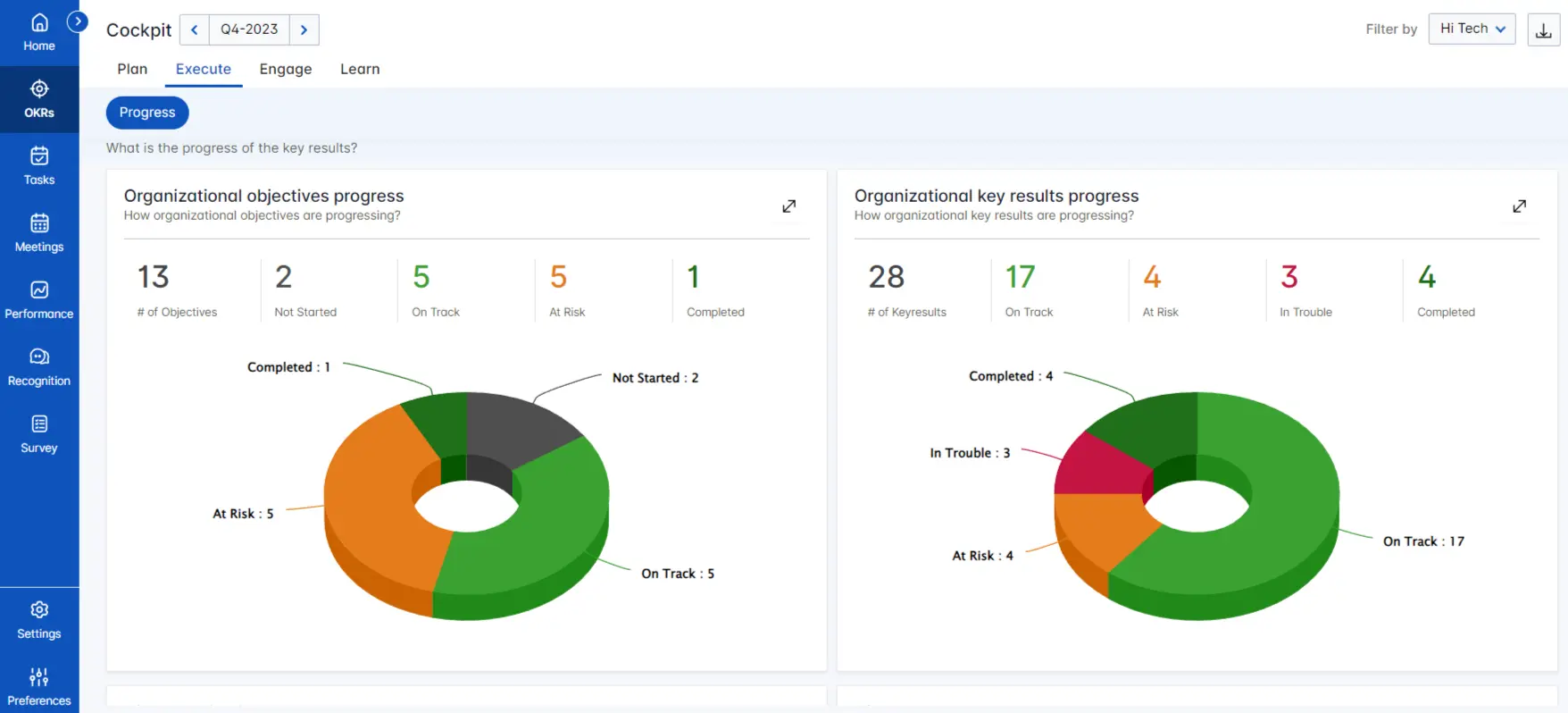Switch to the Plan tab
The image size is (1568, 713).
(132, 69)
